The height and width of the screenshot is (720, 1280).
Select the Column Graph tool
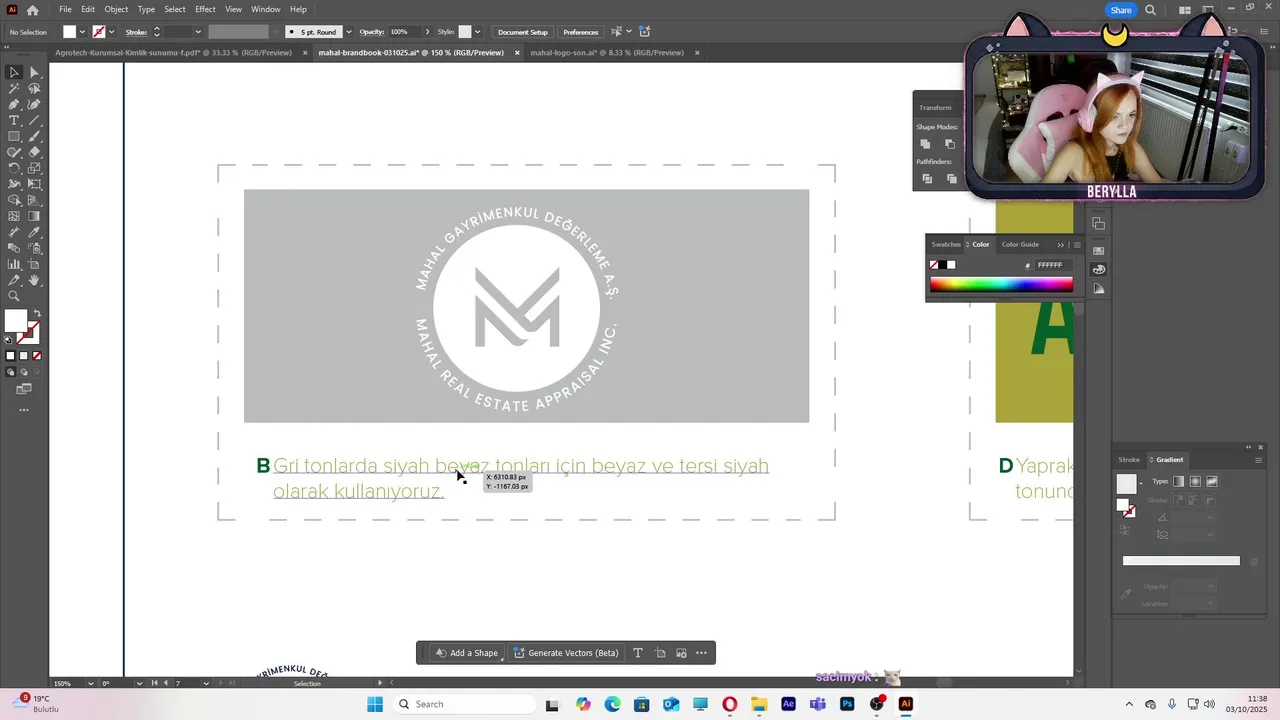[14, 264]
